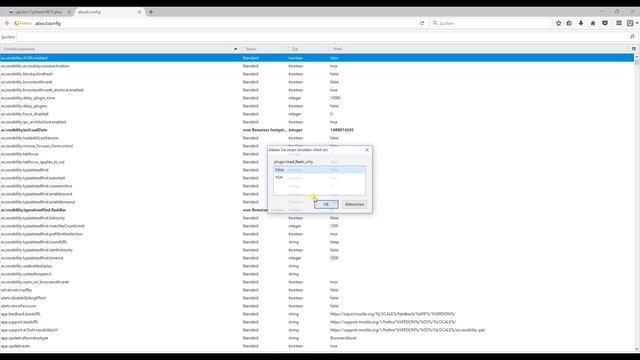Click the magnifier in the browser Suchen box
The width and height of the screenshot is (640, 360).
point(435,23)
